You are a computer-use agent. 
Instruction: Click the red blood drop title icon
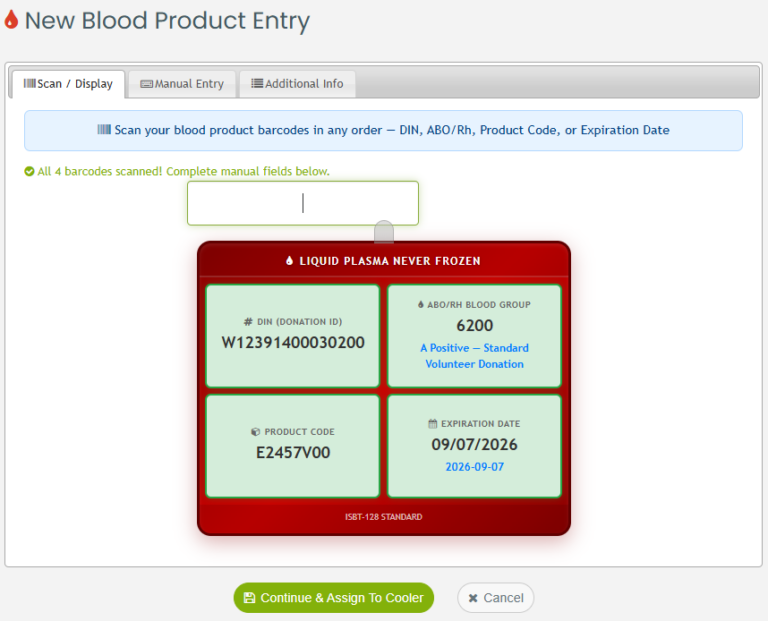[11, 20]
